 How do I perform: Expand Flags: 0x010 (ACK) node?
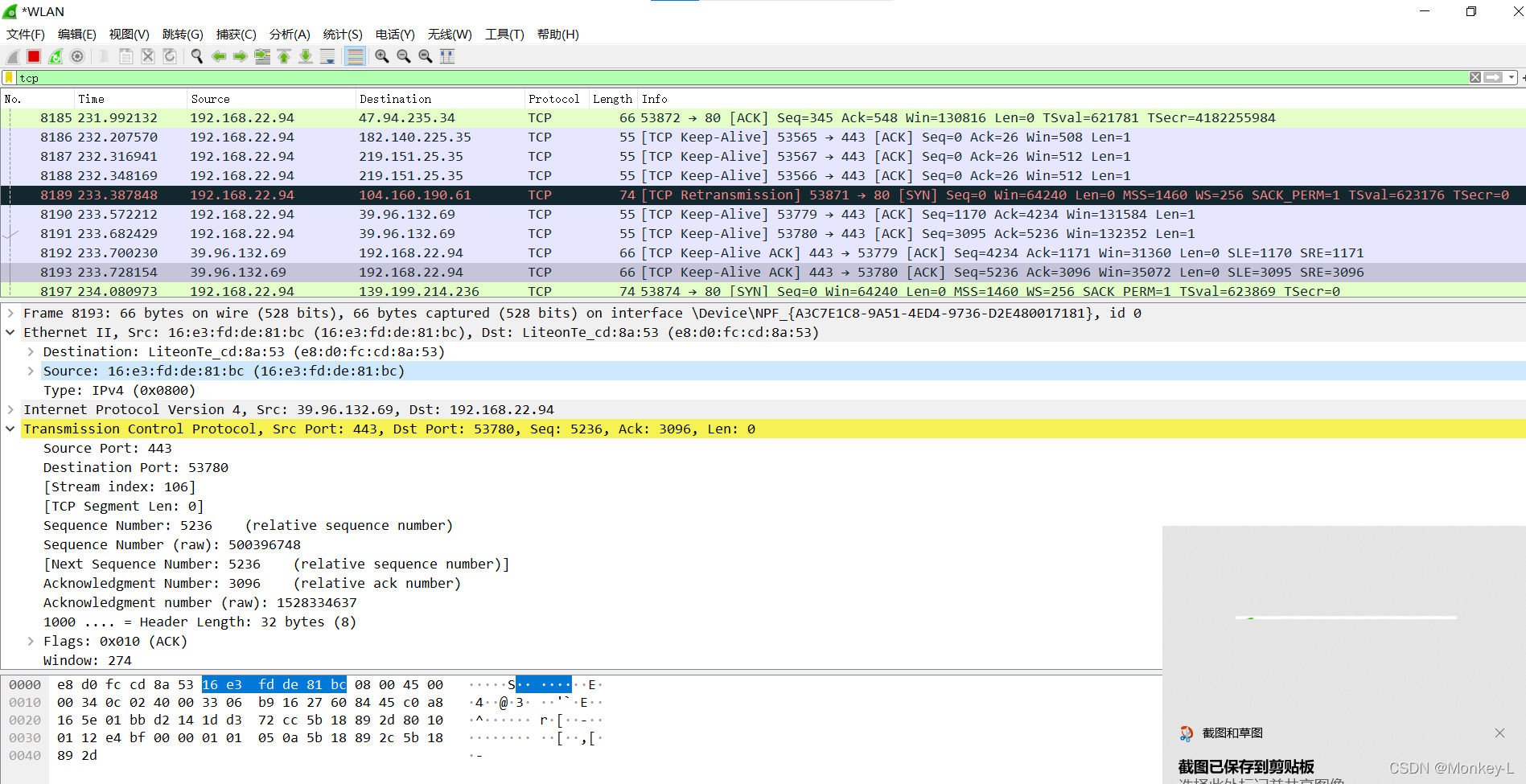pos(31,641)
